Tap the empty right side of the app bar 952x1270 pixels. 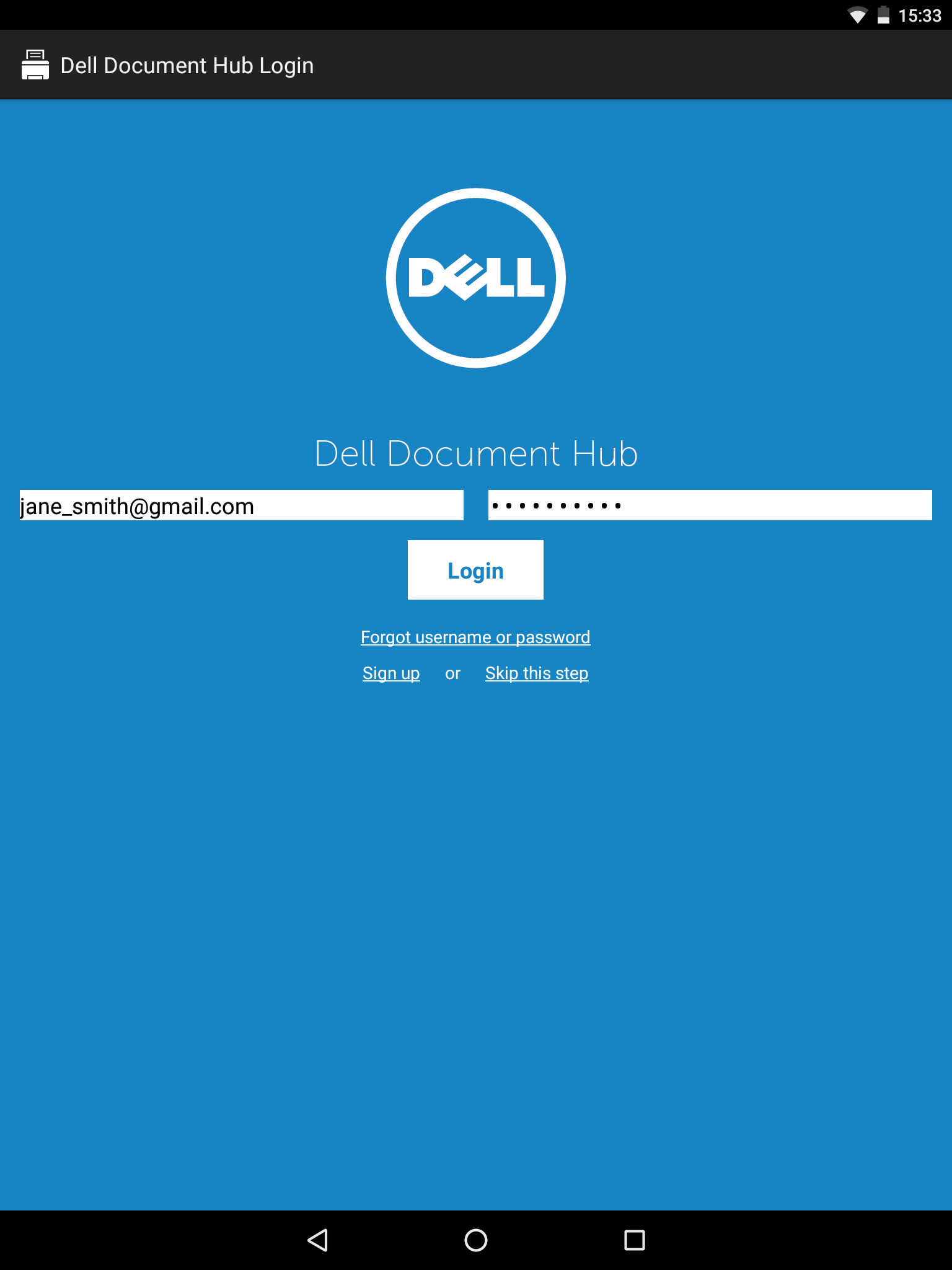(x=682, y=65)
